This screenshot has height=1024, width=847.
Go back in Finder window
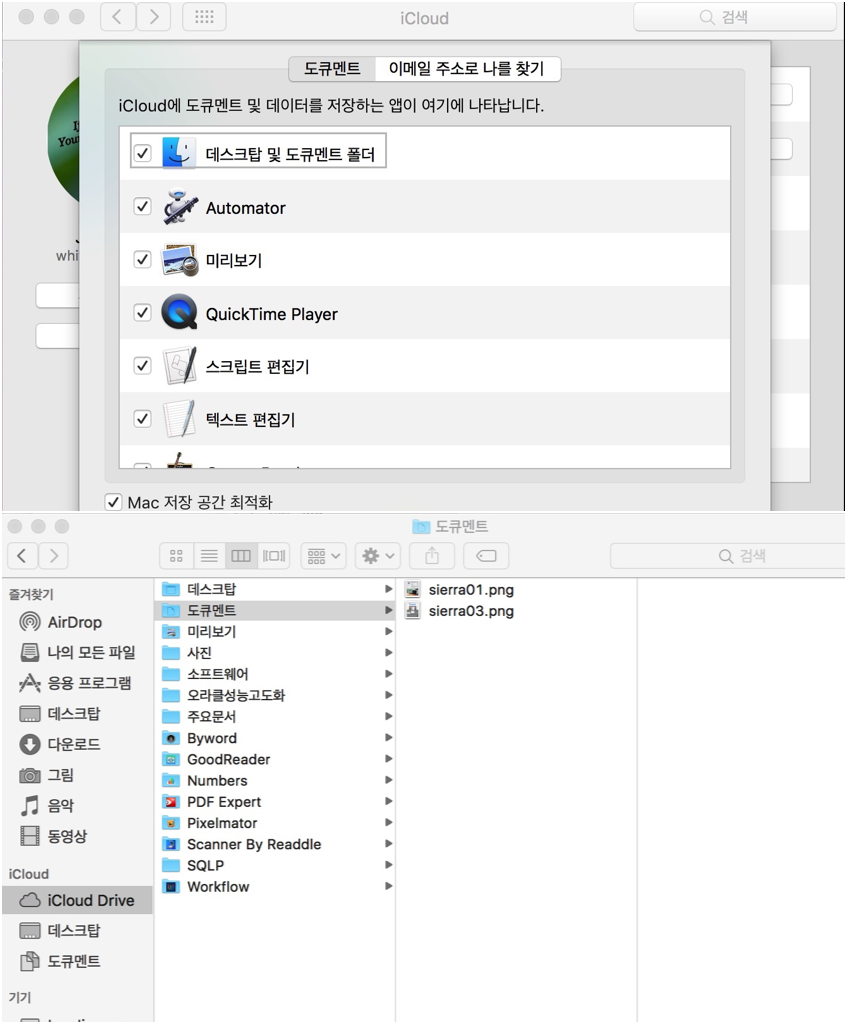(x=22, y=556)
